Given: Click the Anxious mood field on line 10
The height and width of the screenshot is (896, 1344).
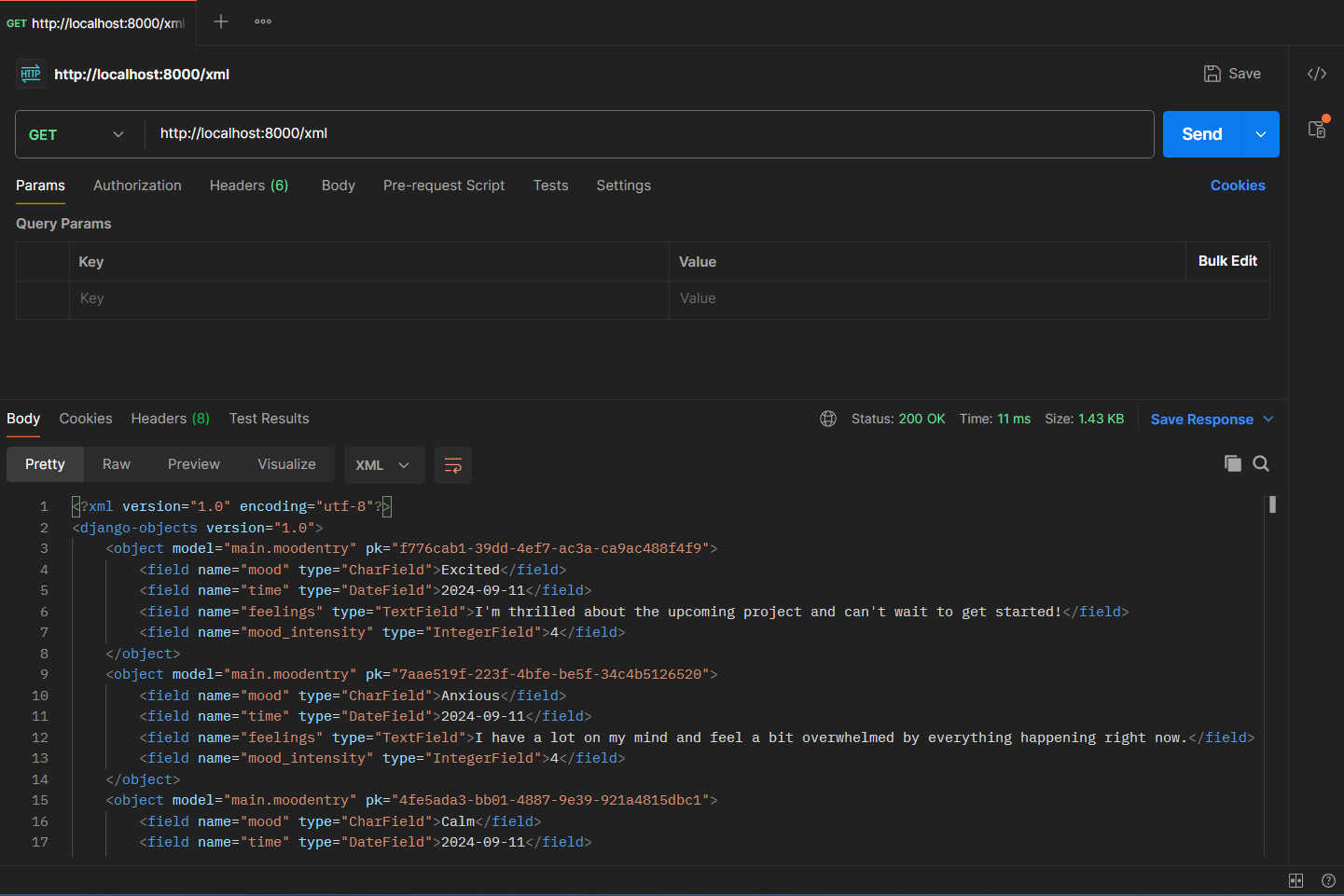Looking at the screenshot, I should point(353,696).
